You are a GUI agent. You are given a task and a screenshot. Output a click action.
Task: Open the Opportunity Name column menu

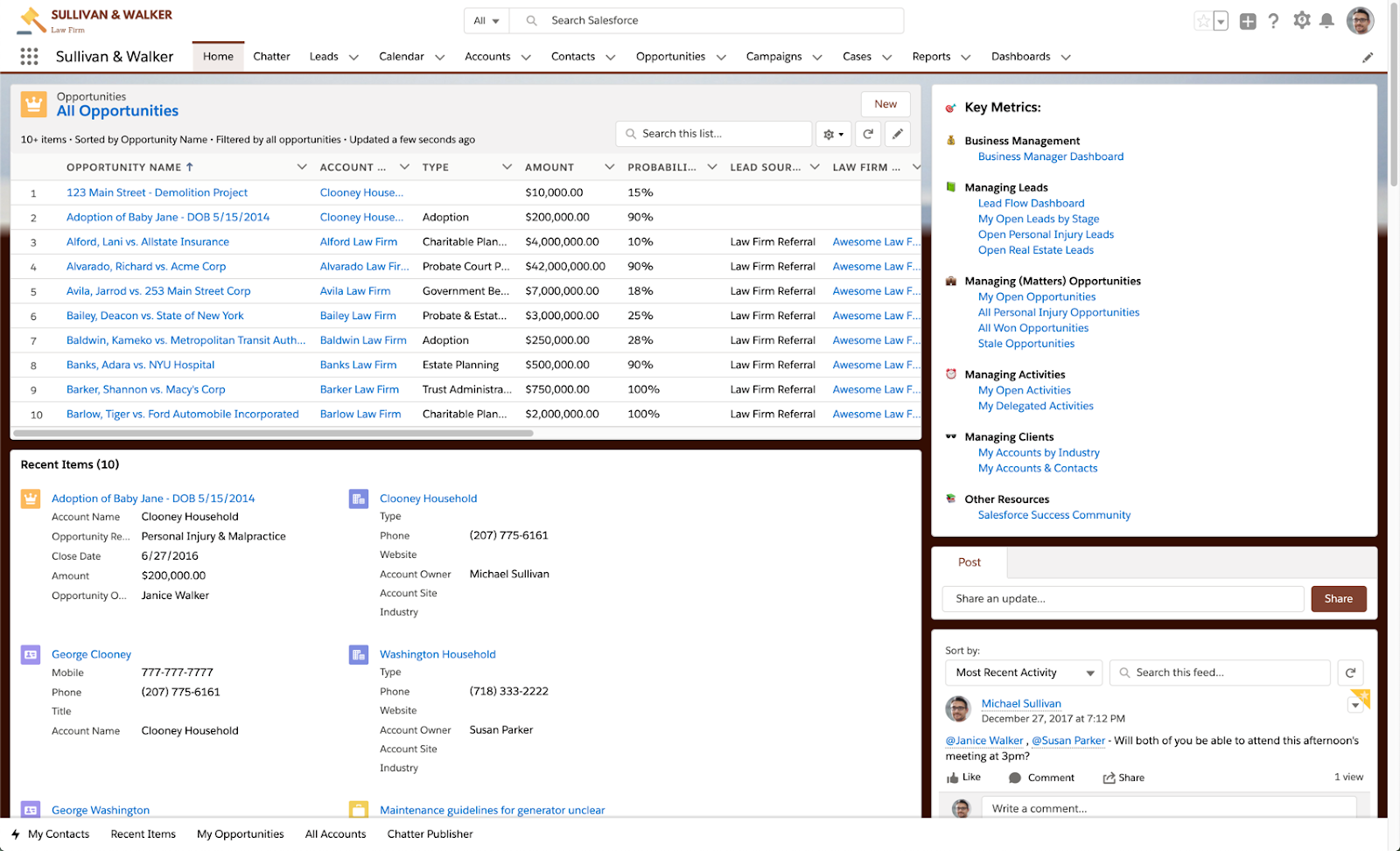[x=302, y=167]
